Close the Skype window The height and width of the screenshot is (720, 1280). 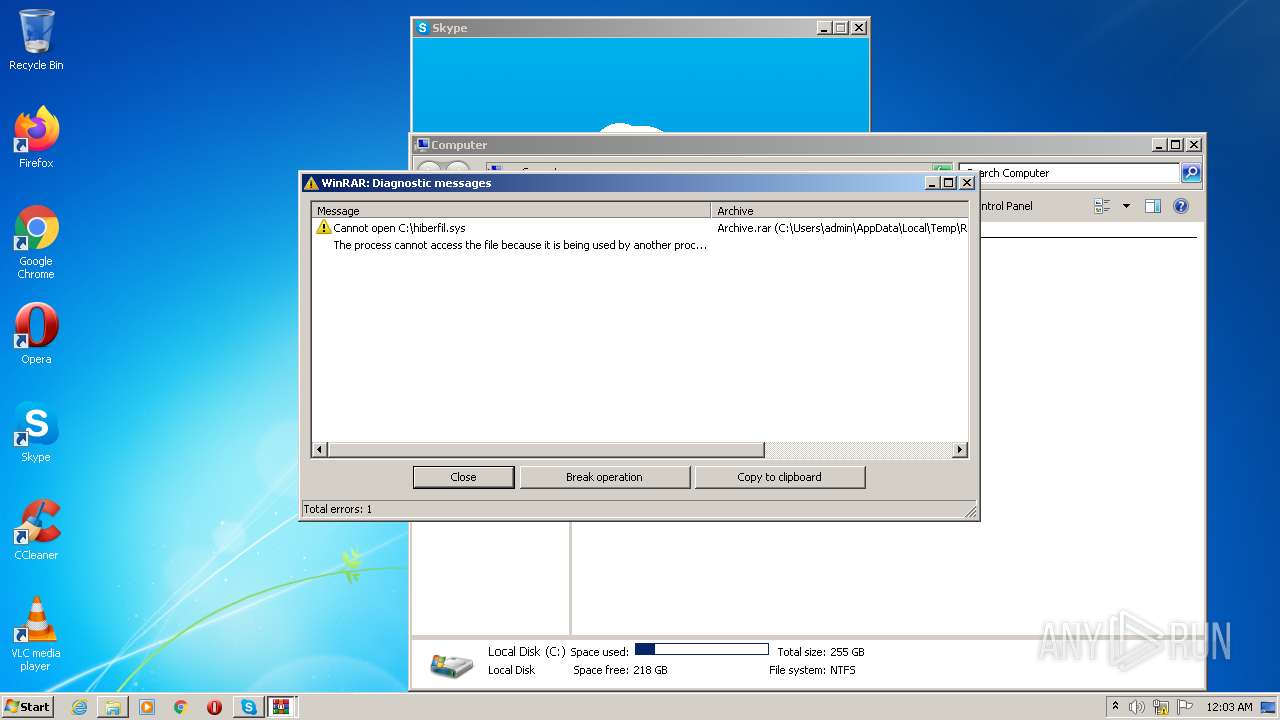[x=858, y=28]
